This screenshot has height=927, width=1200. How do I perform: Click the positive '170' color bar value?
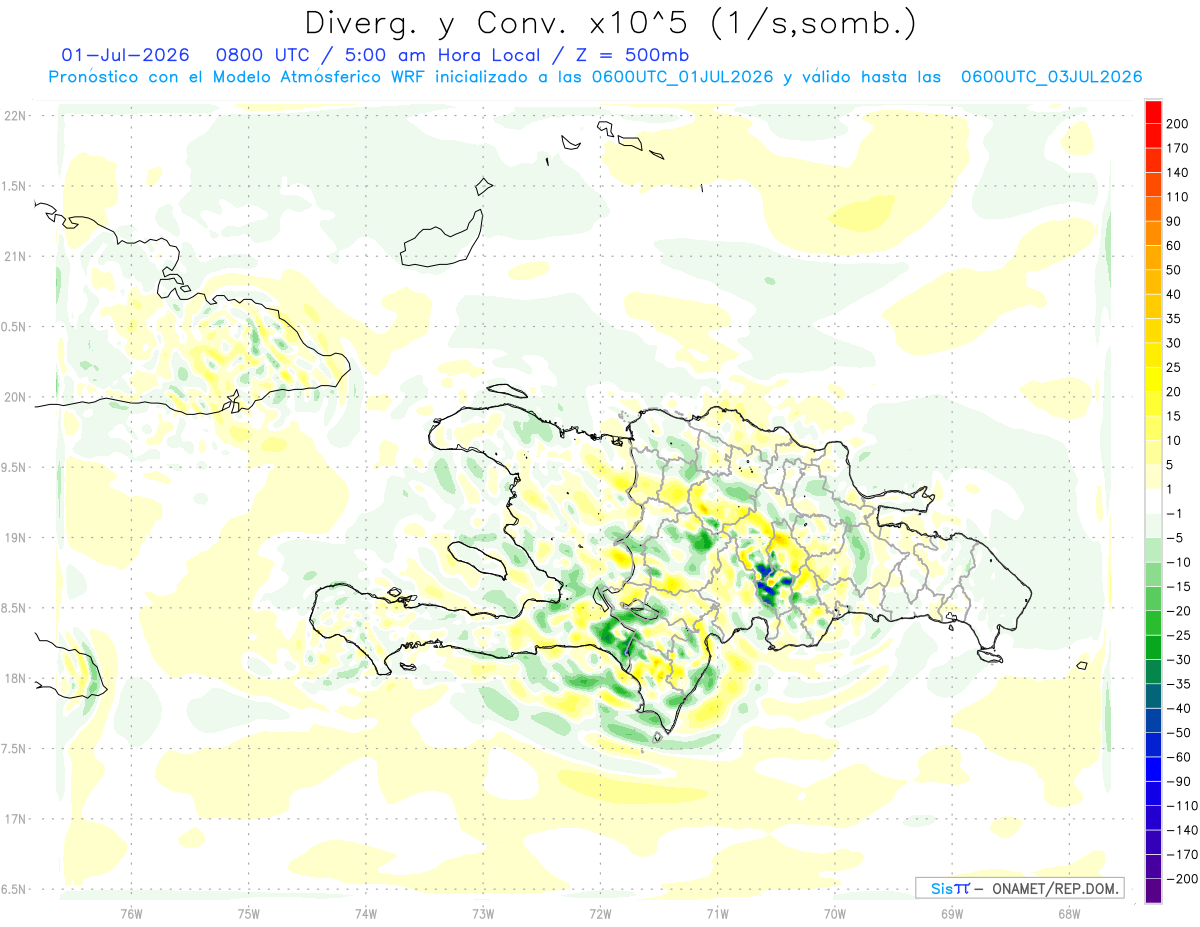pos(1178,148)
